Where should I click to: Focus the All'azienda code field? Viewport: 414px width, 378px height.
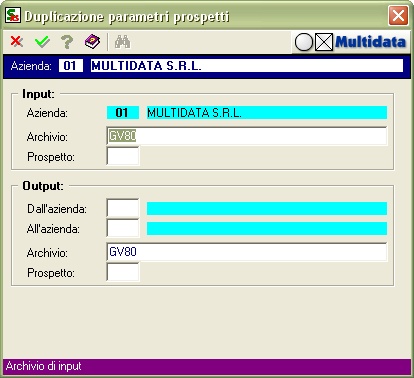click(x=123, y=228)
